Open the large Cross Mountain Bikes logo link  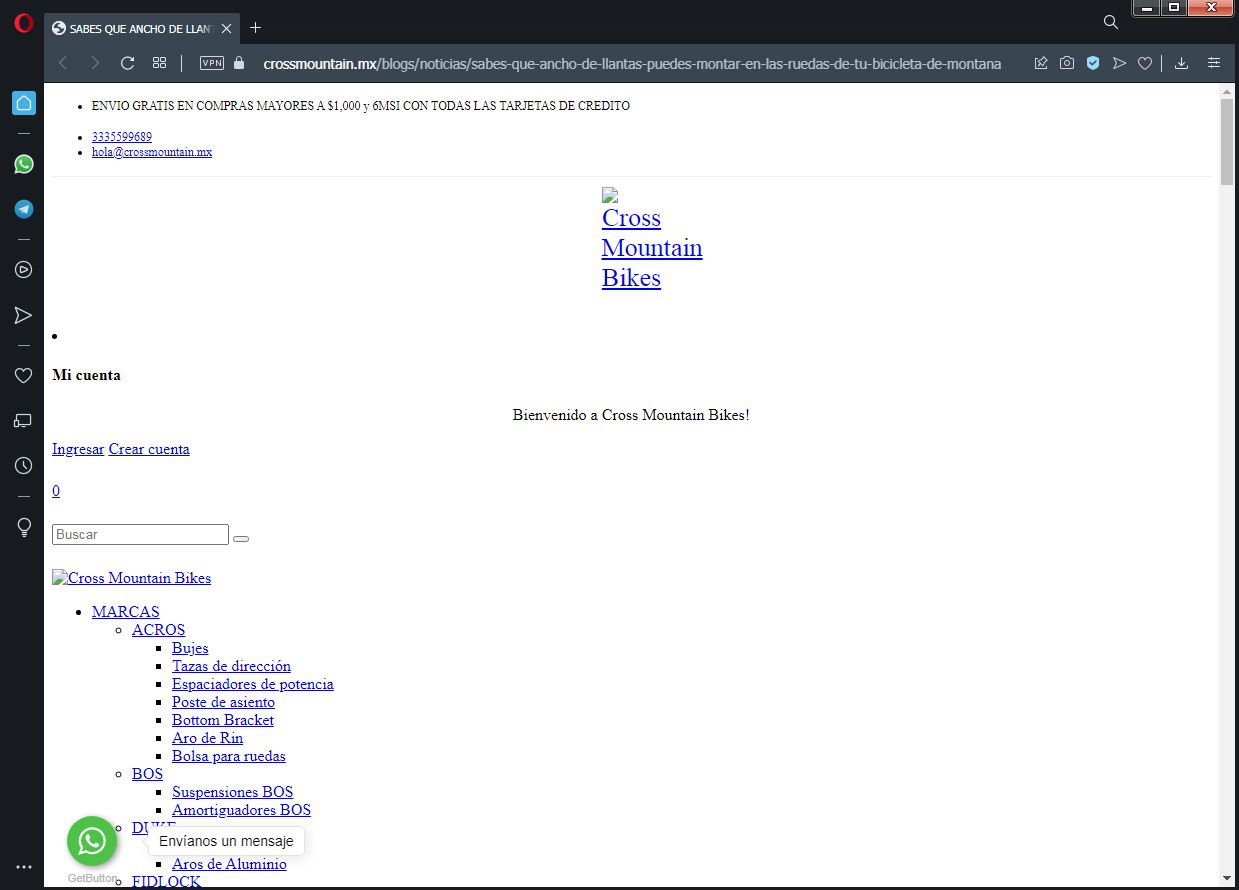652,240
